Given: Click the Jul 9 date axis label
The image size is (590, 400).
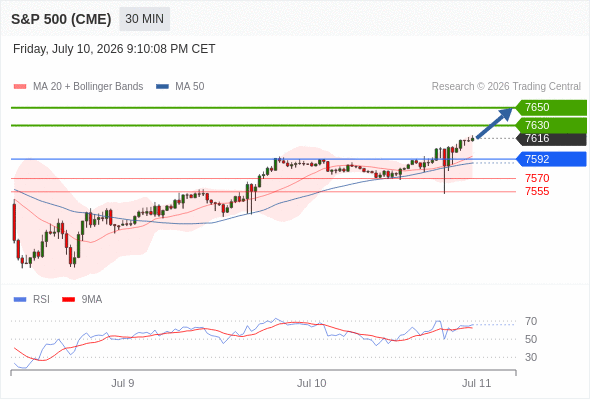Looking at the screenshot, I should point(123,383).
